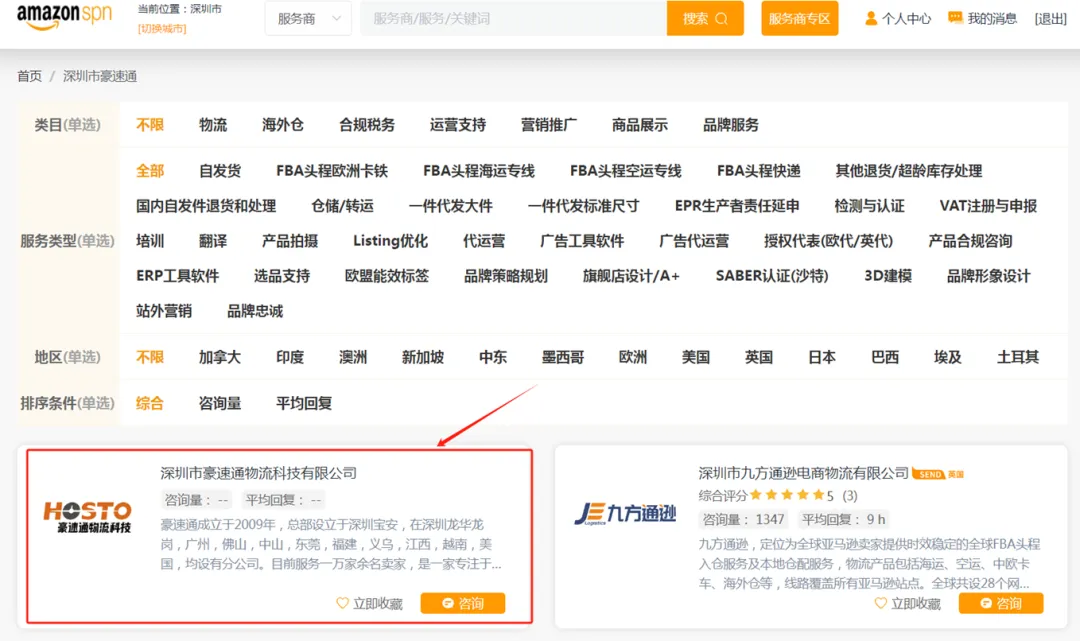1080x641 pixels.
Task: Select region 美国
Action: pos(696,357)
